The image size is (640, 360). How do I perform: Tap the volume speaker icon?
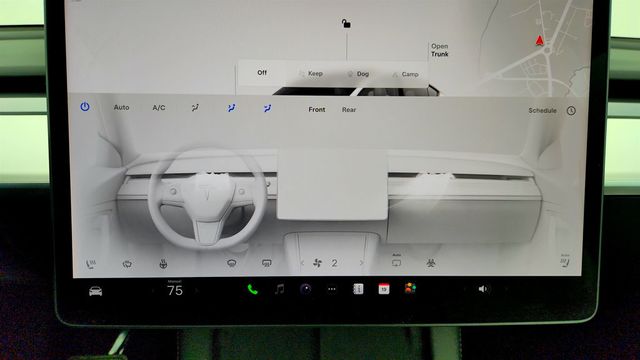(x=482, y=289)
